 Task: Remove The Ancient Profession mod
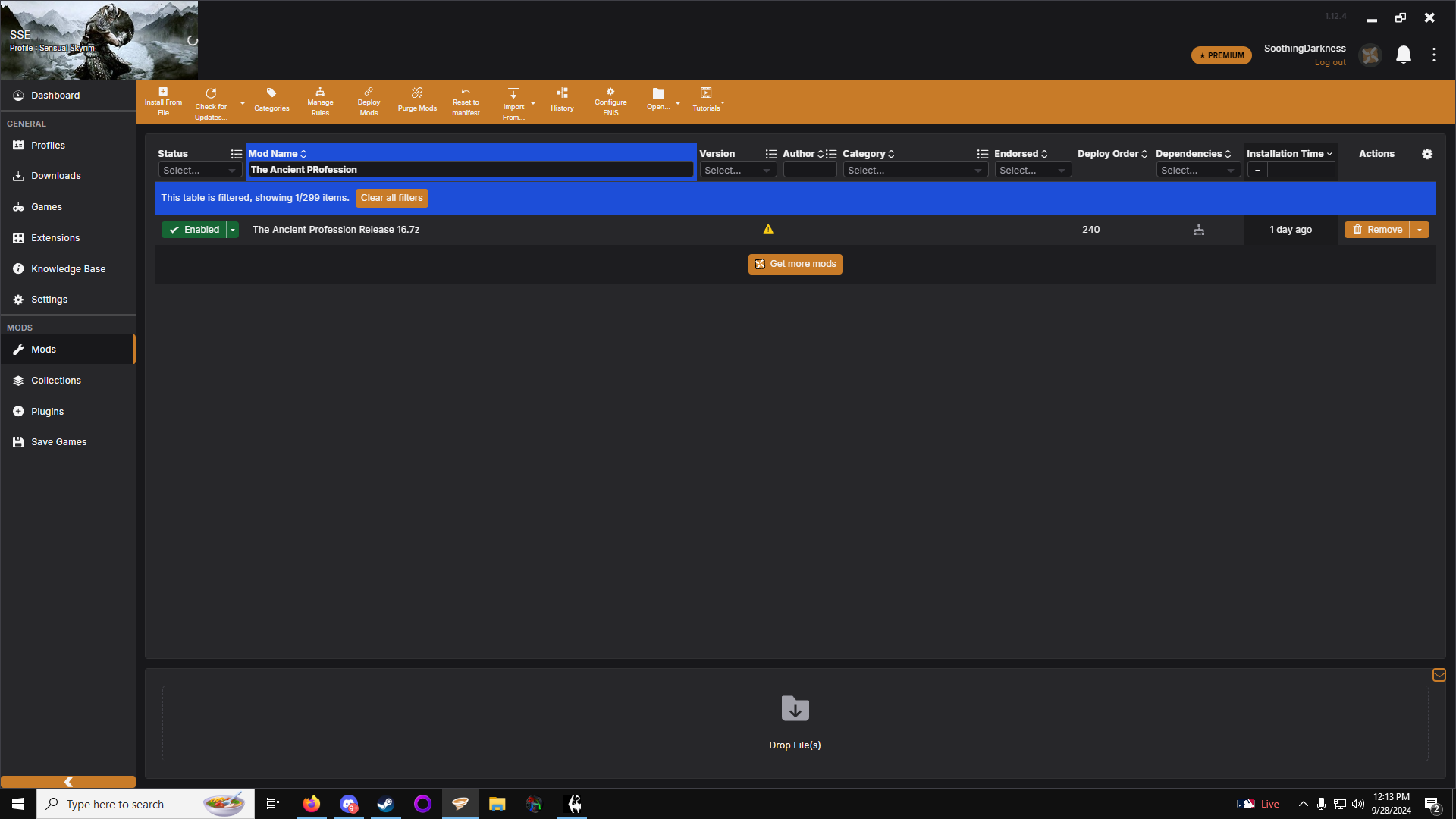tap(1377, 230)
